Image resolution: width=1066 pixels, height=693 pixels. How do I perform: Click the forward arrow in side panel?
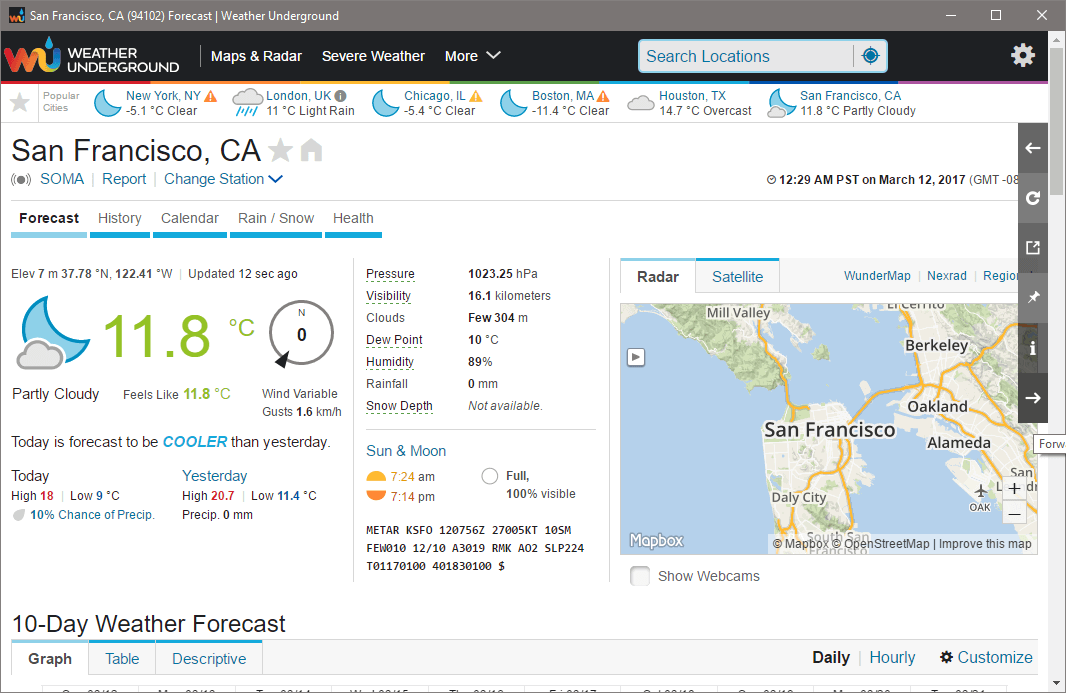(1033, 398)
